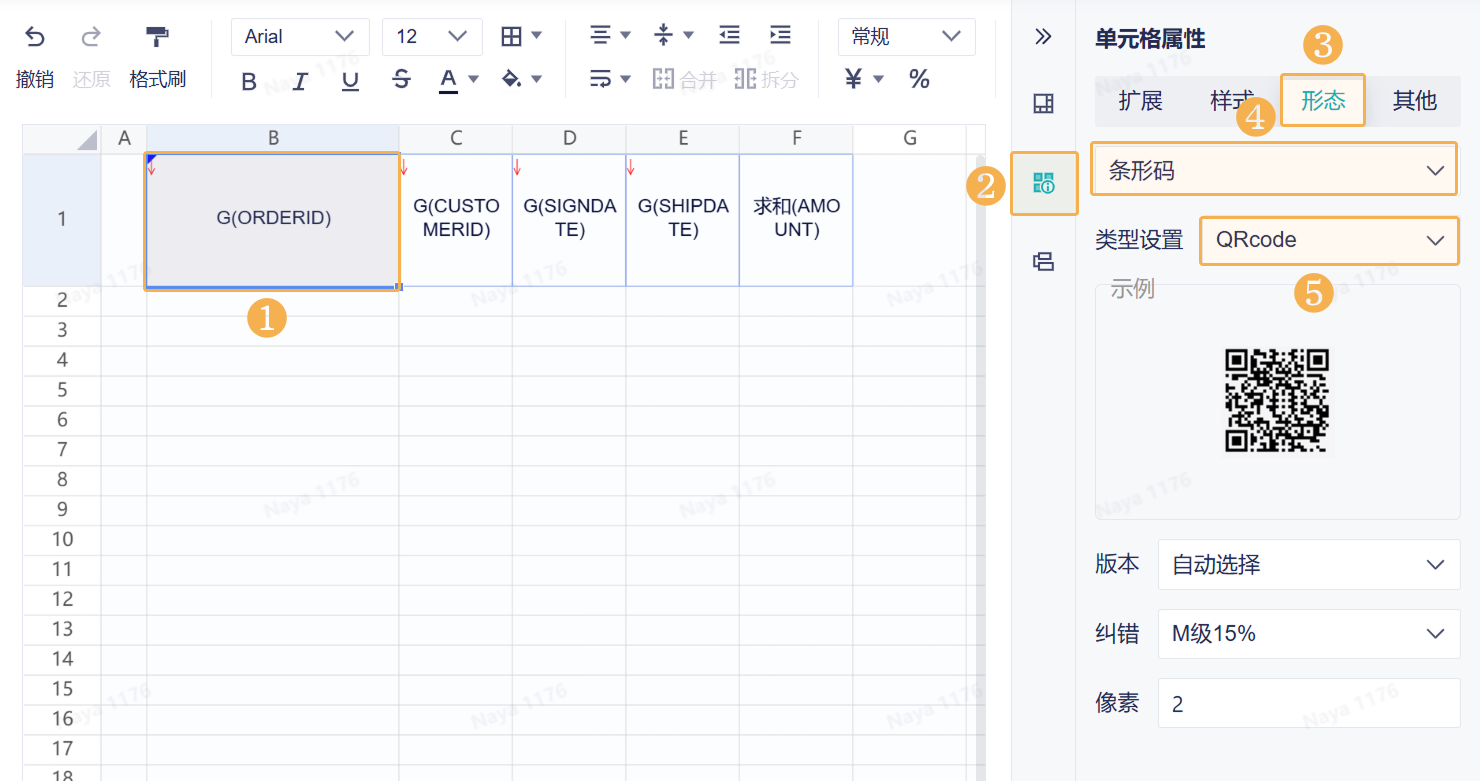Toggle bold formatting
The height and width of the screenshot is (781, 1480).
point(249,81)
